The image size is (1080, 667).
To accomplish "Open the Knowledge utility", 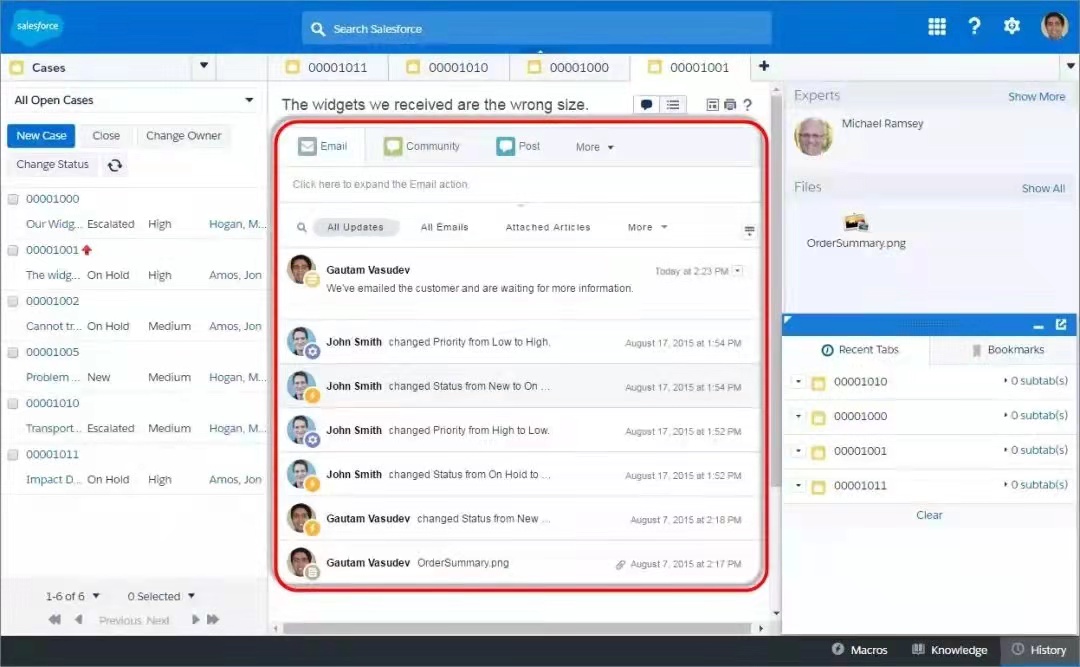I will pyautogui.click(x=949, y=650).
